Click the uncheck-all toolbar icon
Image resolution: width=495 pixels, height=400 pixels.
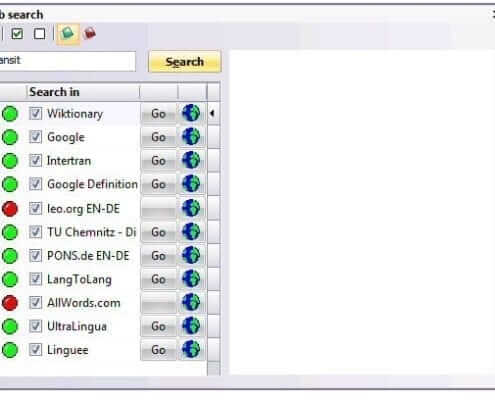coord(40,34)
